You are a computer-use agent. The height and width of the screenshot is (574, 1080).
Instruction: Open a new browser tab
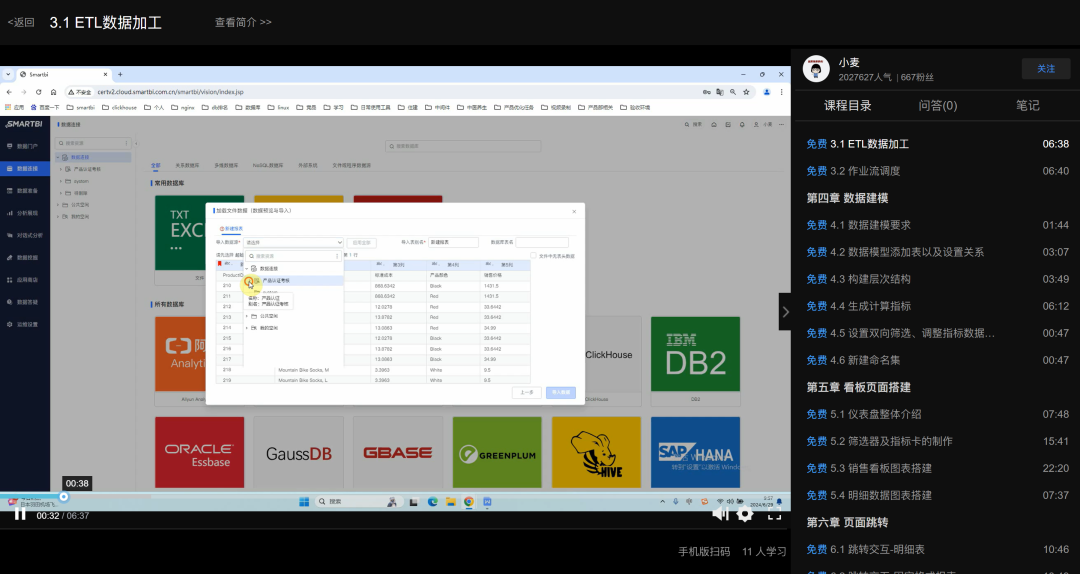(120, 74)
